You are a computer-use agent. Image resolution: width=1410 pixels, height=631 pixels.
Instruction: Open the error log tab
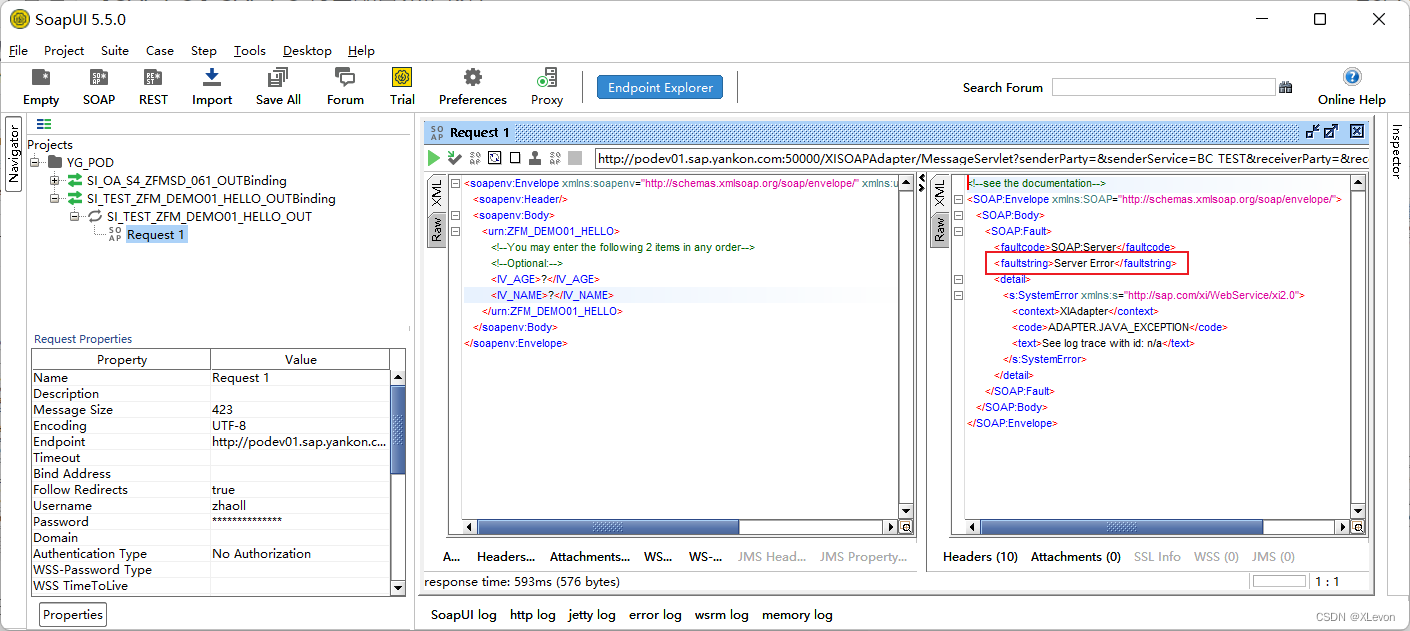655,615
